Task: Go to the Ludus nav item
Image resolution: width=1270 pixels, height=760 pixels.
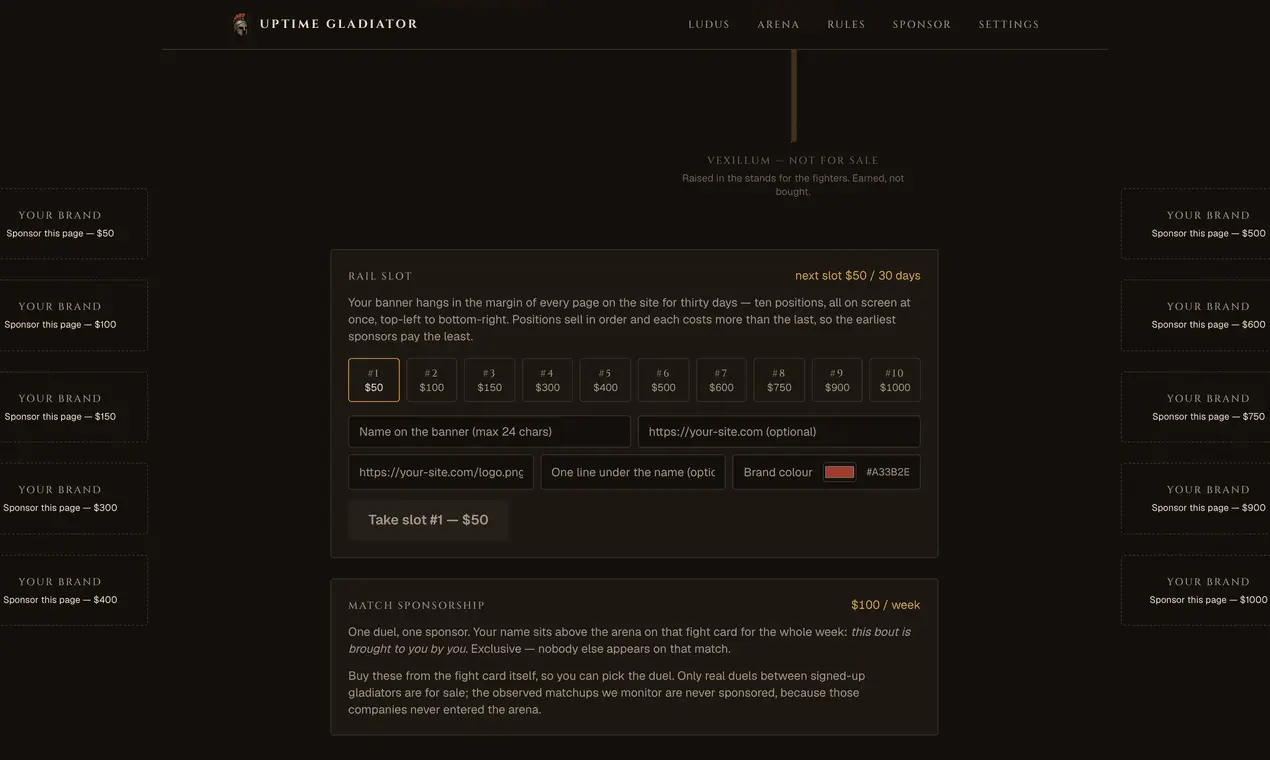Action: (709, 24)
